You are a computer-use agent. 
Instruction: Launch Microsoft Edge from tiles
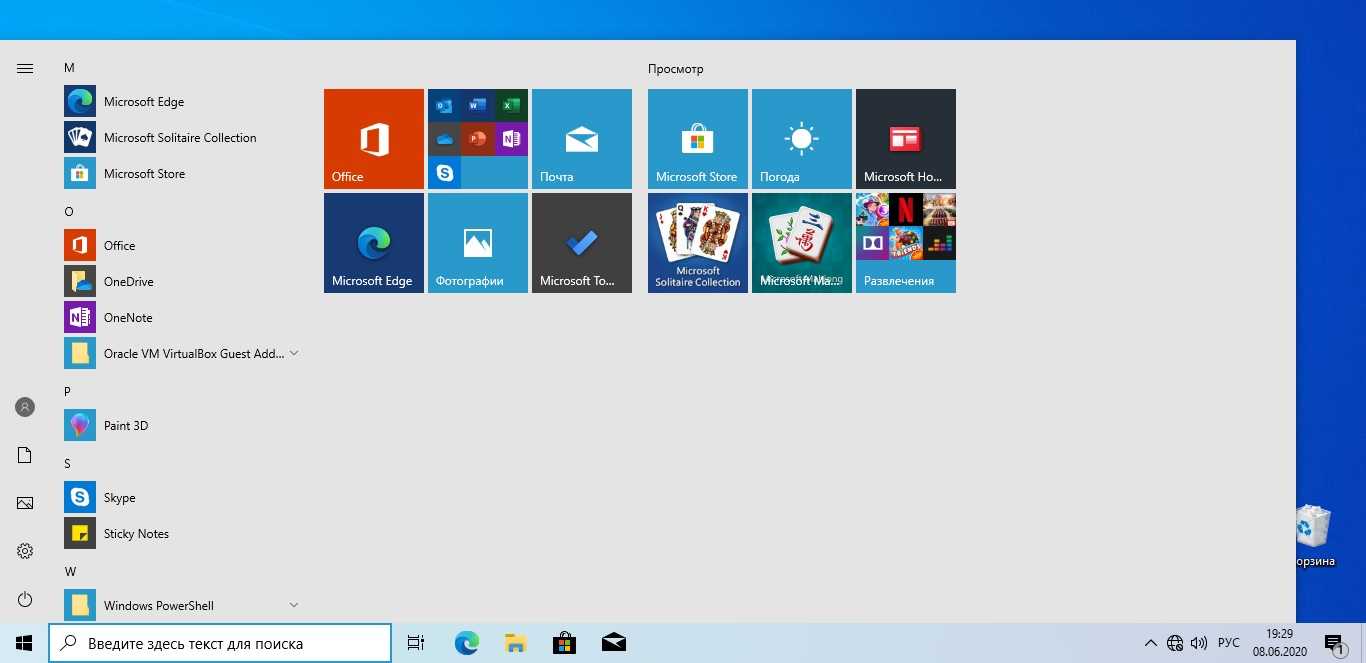tap(374, 243)
